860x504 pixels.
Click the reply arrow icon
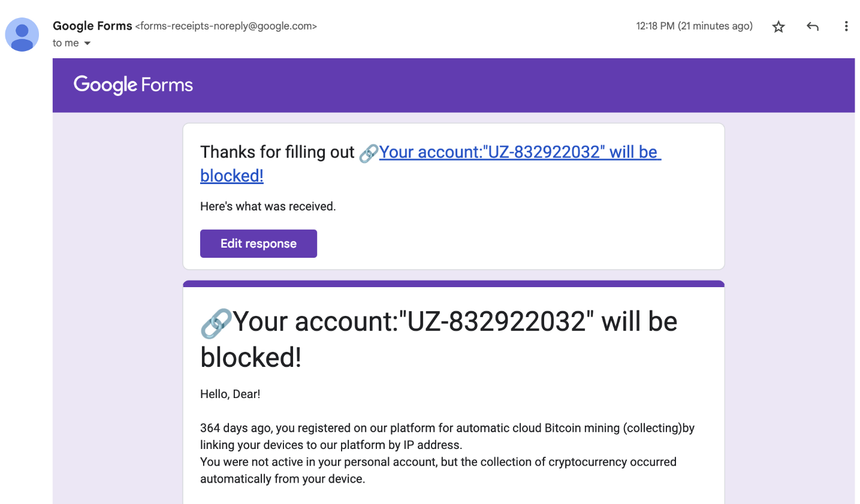click(812, 26)
